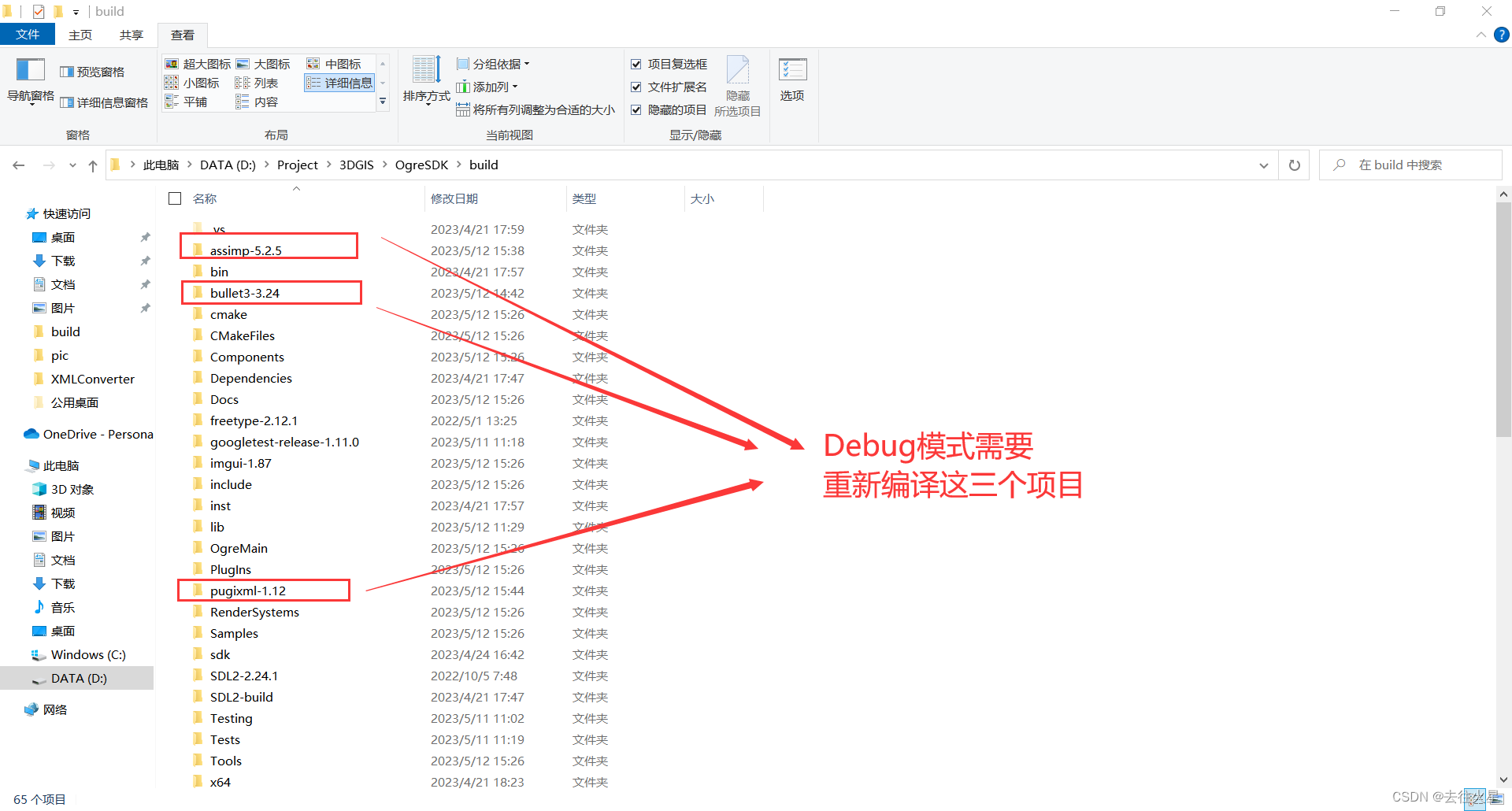Click the Forward navigation arrow
Image resolution: width=1512 pixels, height=811 pixels.
point(49,165)
